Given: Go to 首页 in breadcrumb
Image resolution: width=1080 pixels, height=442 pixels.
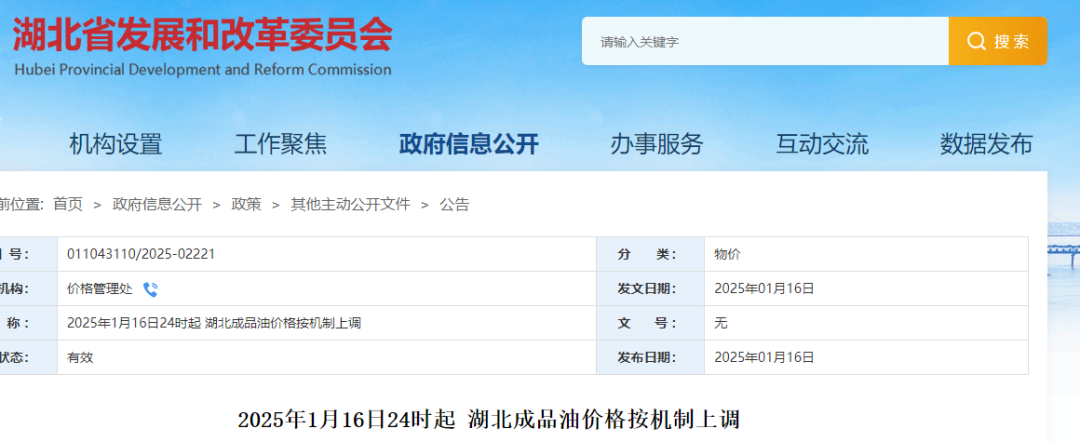Looking at the screenshot, I should (68, 204).
